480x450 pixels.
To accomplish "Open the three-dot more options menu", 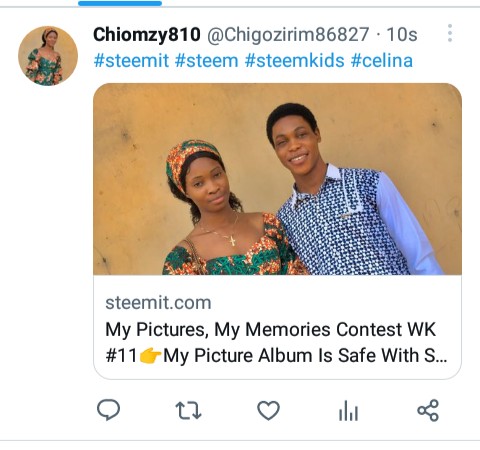I will pos(450,33).
